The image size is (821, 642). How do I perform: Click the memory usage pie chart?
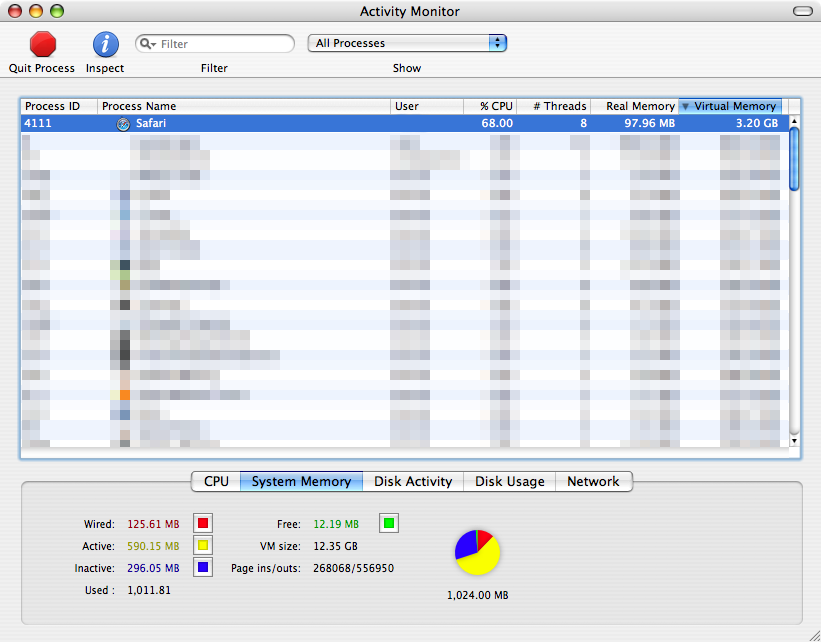point(478,552)
